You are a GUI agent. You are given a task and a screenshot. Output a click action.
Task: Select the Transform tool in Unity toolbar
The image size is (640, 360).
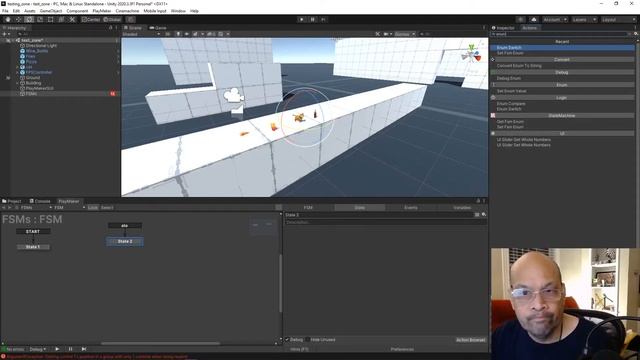point(61,19)
